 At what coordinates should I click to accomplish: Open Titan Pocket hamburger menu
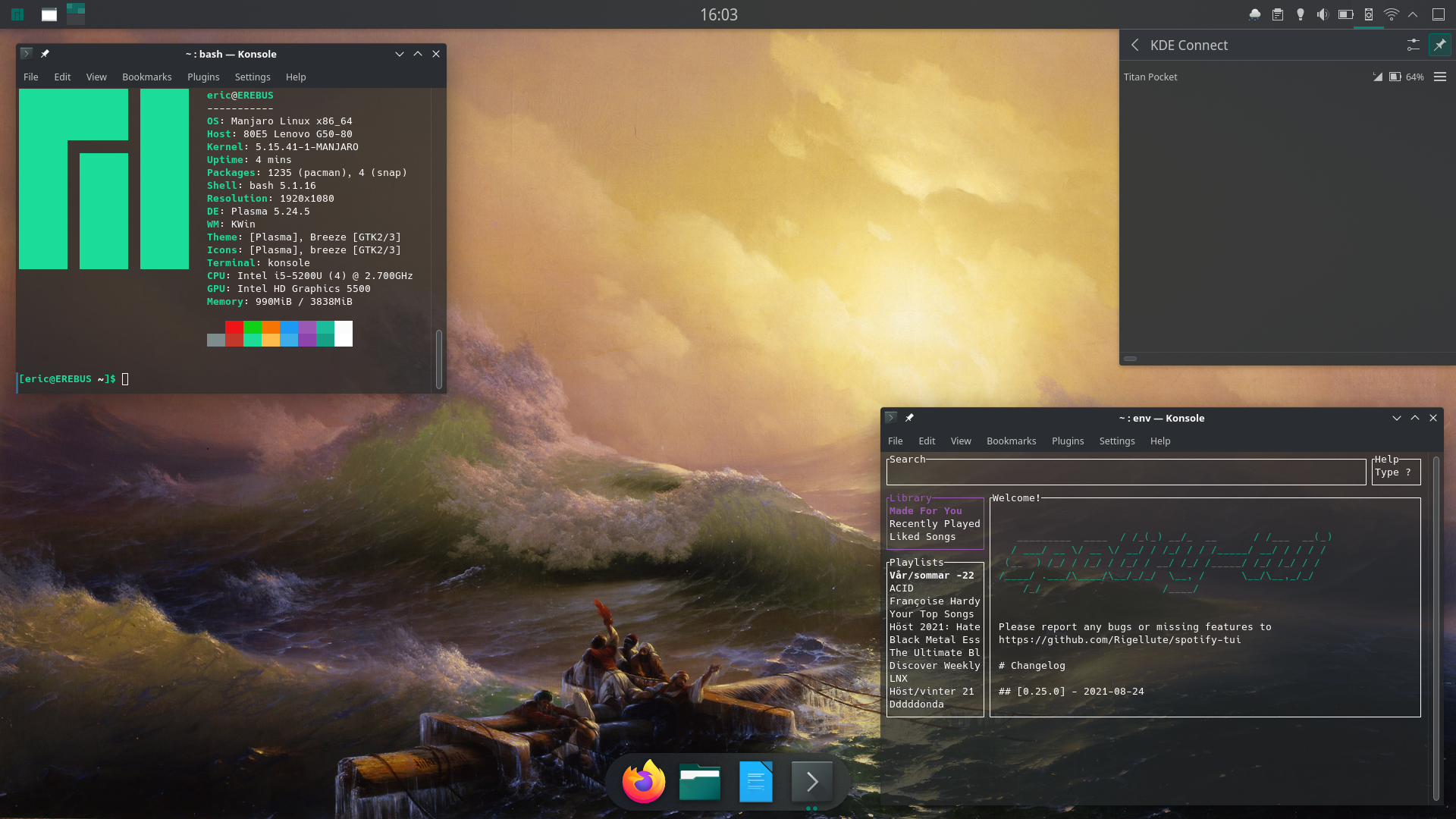[x=1440, y=77]
